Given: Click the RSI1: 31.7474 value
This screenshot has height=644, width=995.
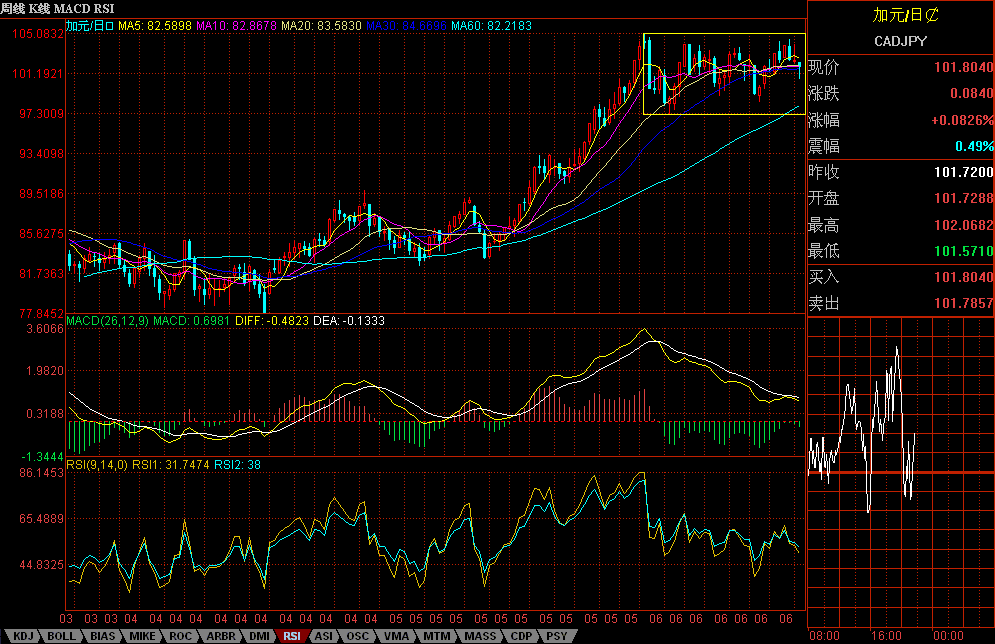Looking at the screenshot, I should pyautogui.click(x=171, y=465).
